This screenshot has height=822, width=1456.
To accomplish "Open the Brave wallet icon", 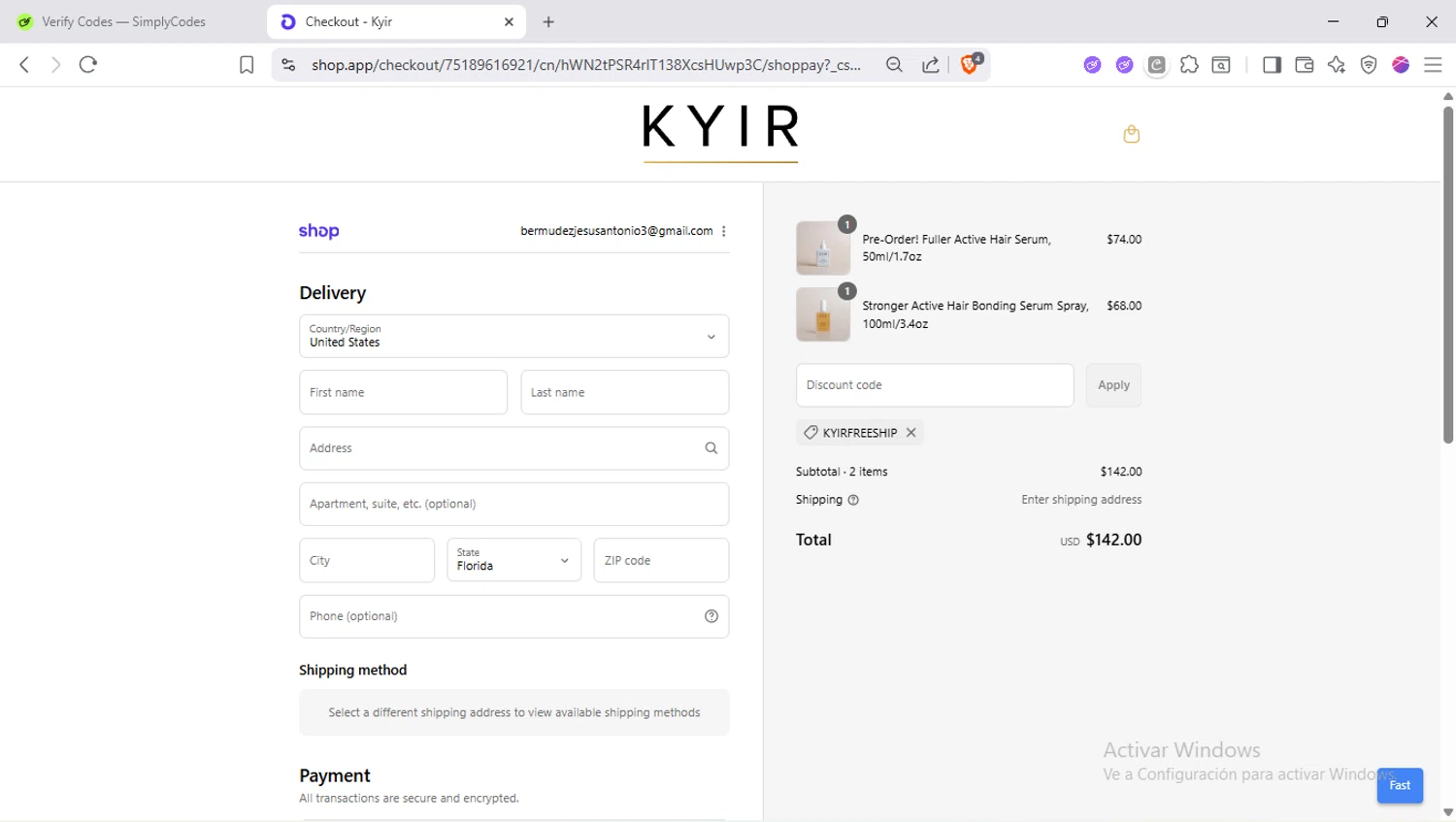I will 1304,65.
